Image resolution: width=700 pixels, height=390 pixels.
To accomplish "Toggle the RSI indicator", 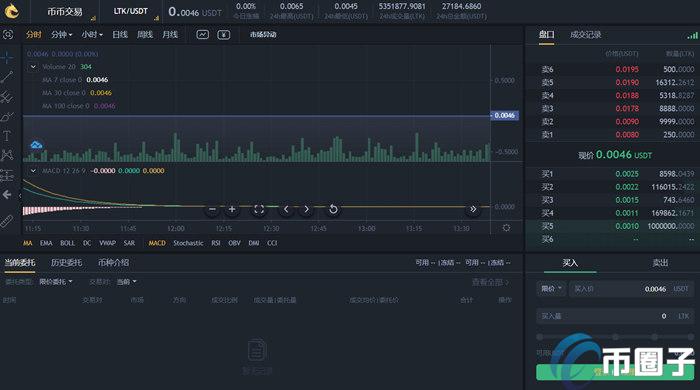I will coord(216,243).
